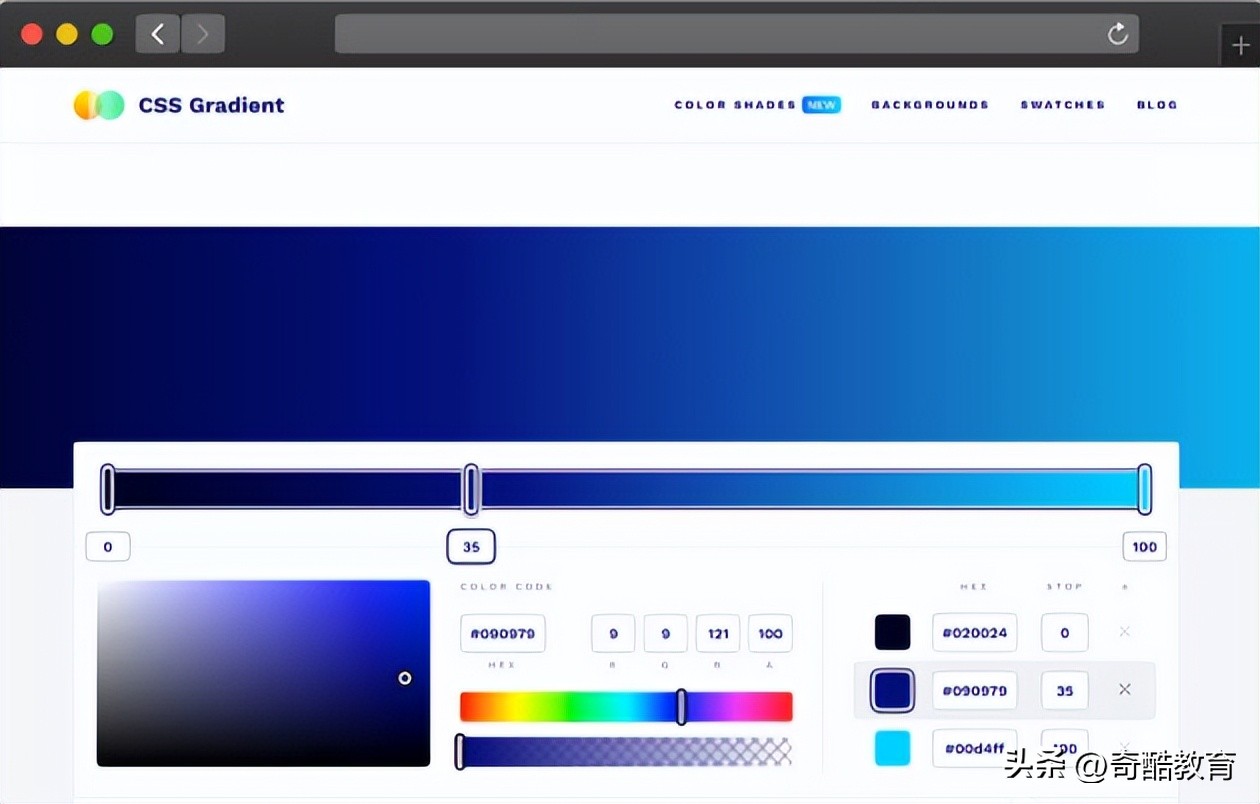Remove the #020024 color stop via its X icon
Screen dimensions: 1260x804
pyautogui.click(x=1124, y=631)
